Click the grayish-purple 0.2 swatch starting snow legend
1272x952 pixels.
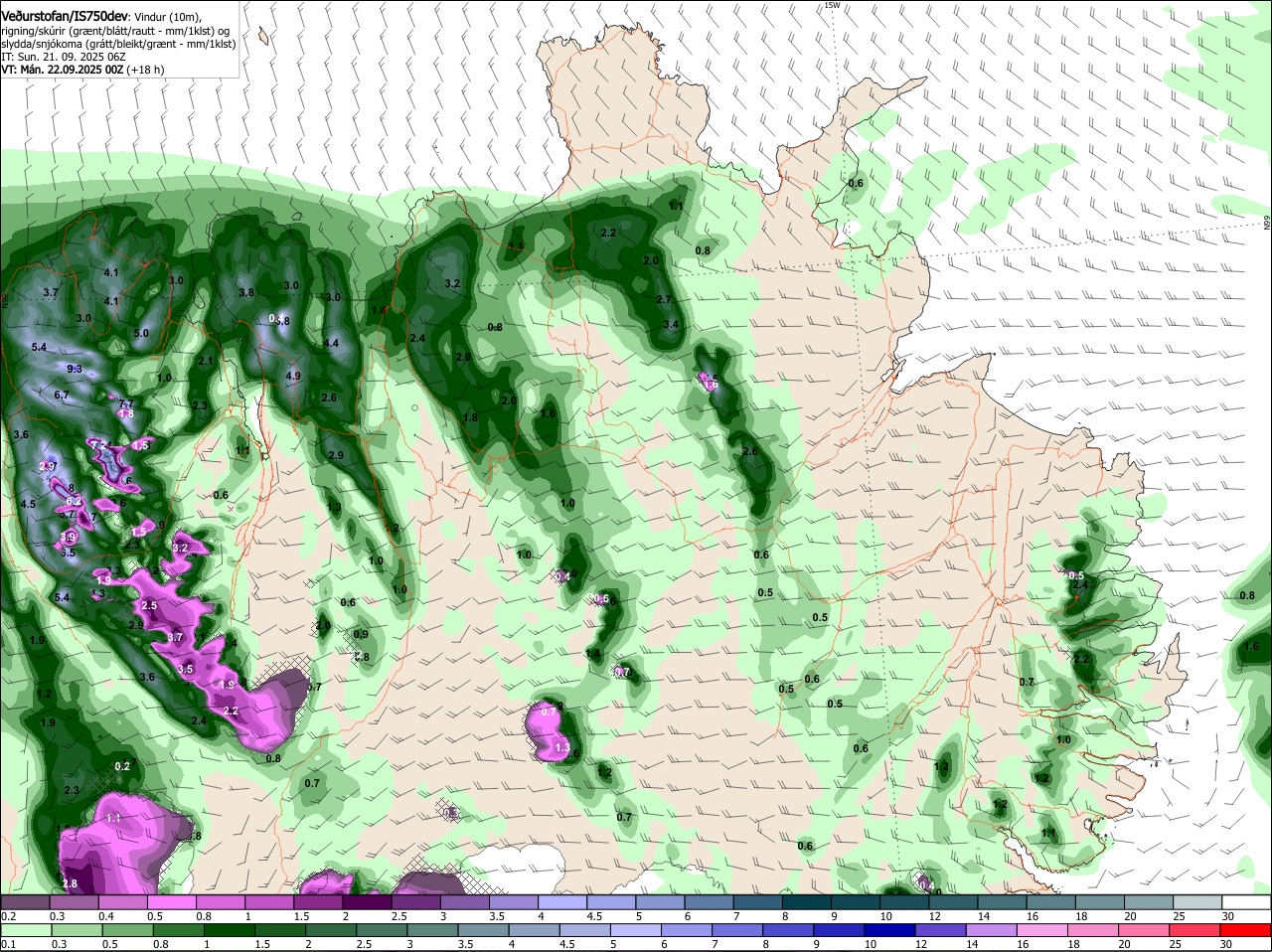(x=24, y=902)
